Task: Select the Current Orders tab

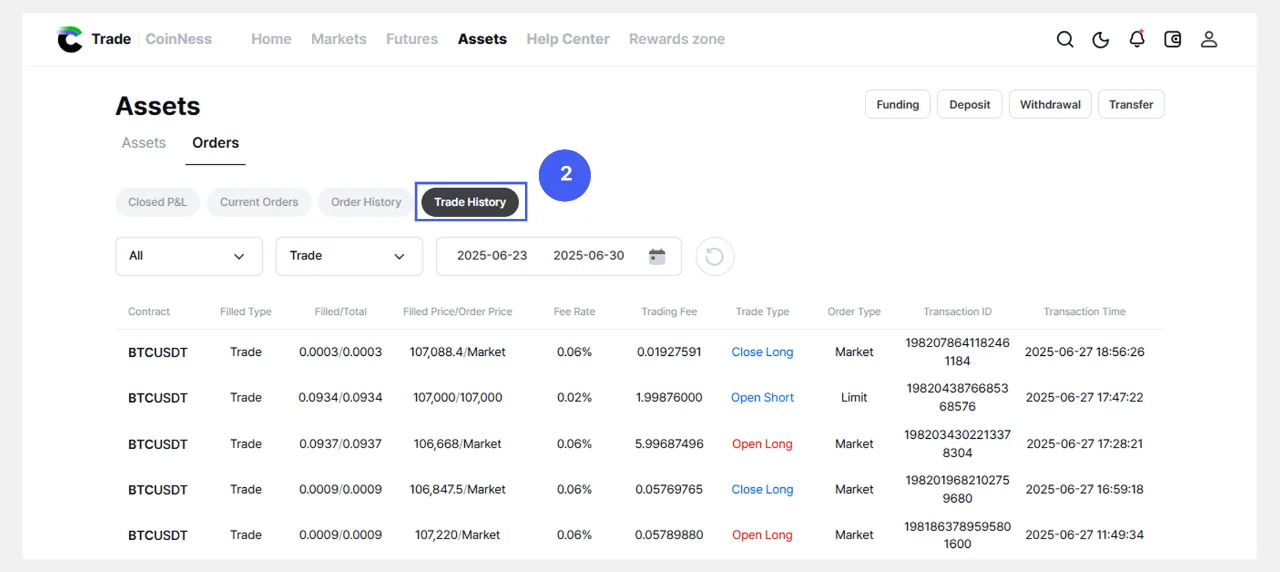Action: pos(259,202)
